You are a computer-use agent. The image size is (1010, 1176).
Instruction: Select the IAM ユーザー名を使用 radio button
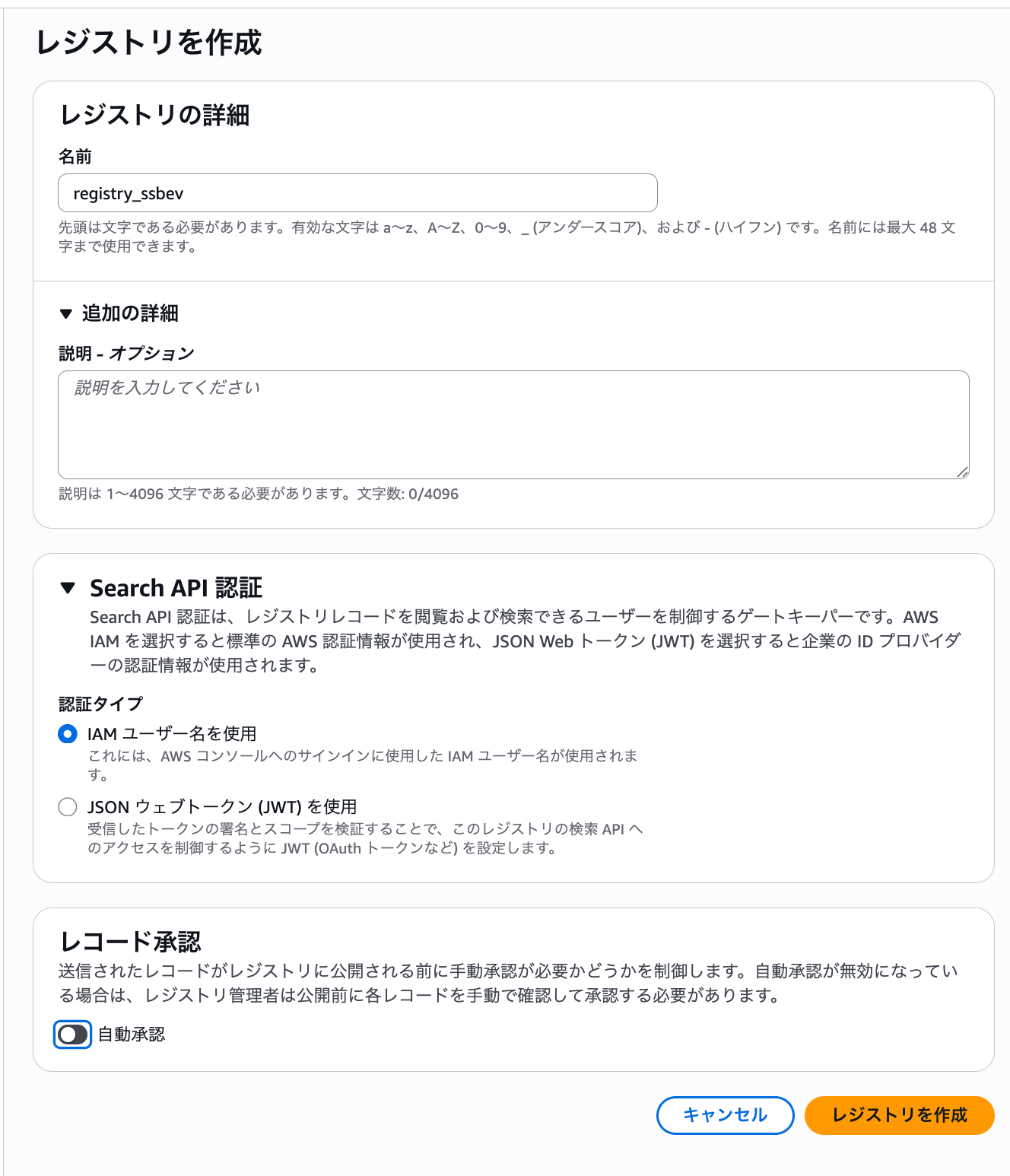pyautogui.click(x=68, y=734)
